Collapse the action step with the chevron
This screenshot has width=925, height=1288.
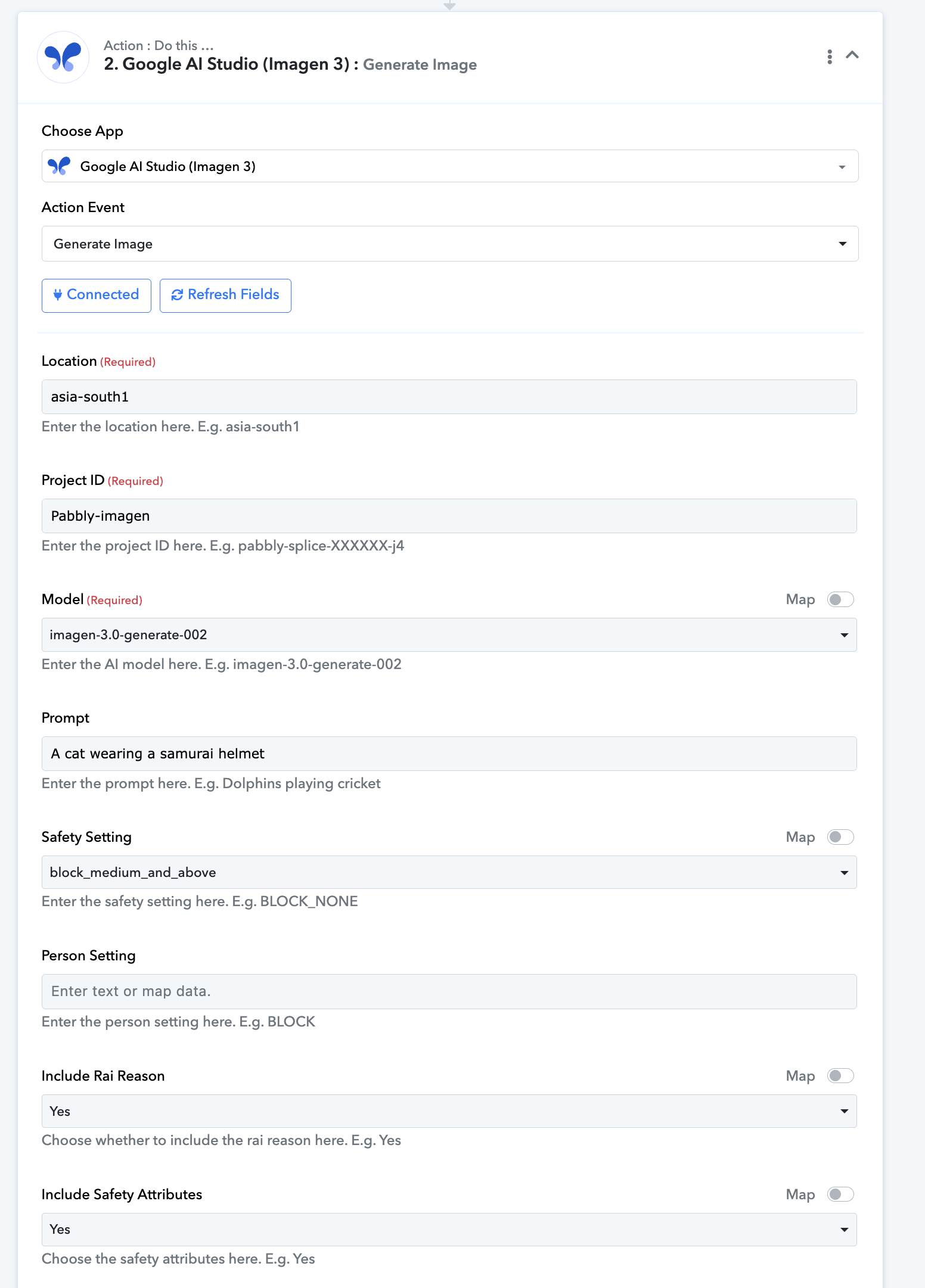pyautogui.click(x=852, y=55)
